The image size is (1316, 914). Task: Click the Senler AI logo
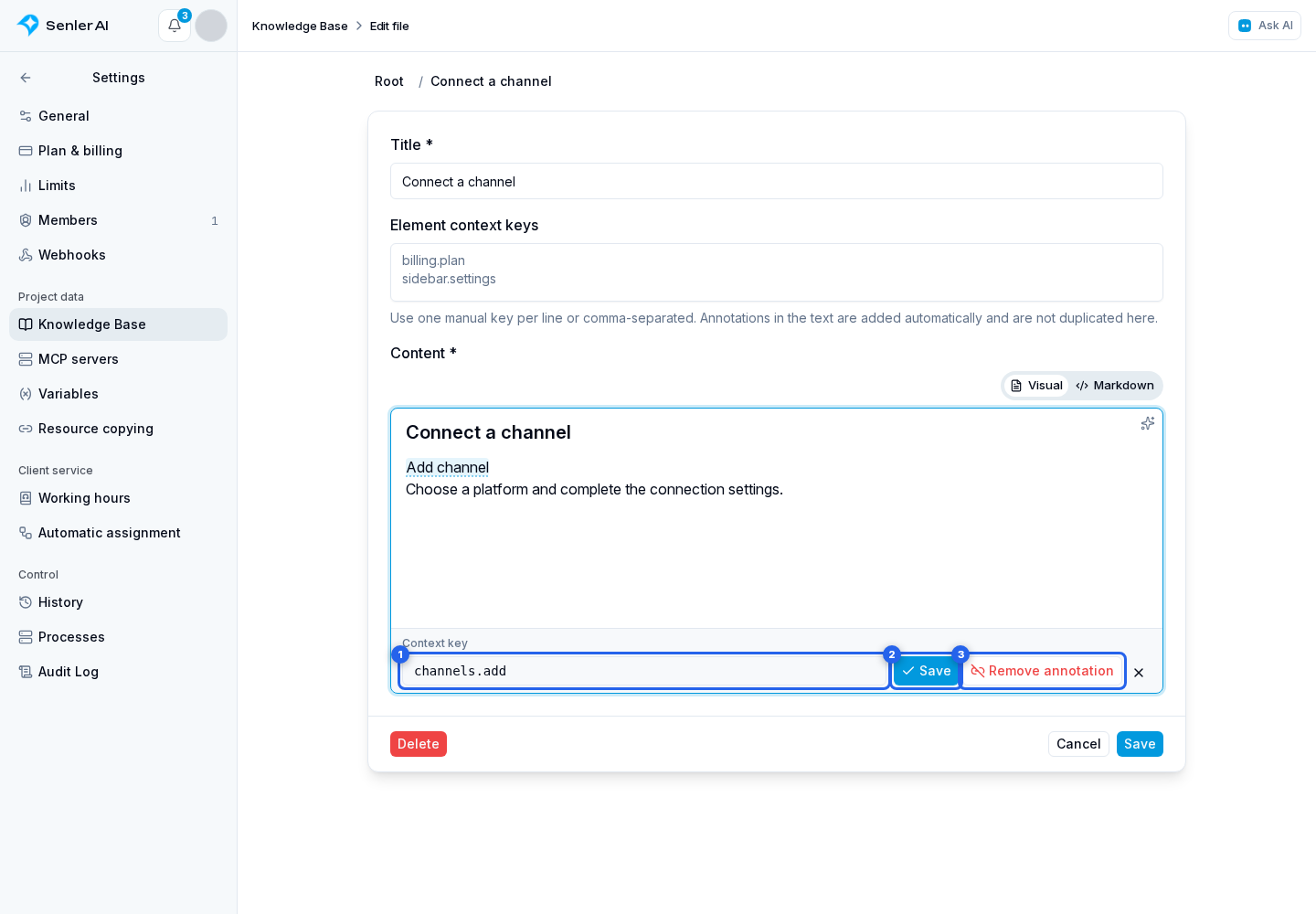[63, 26]
